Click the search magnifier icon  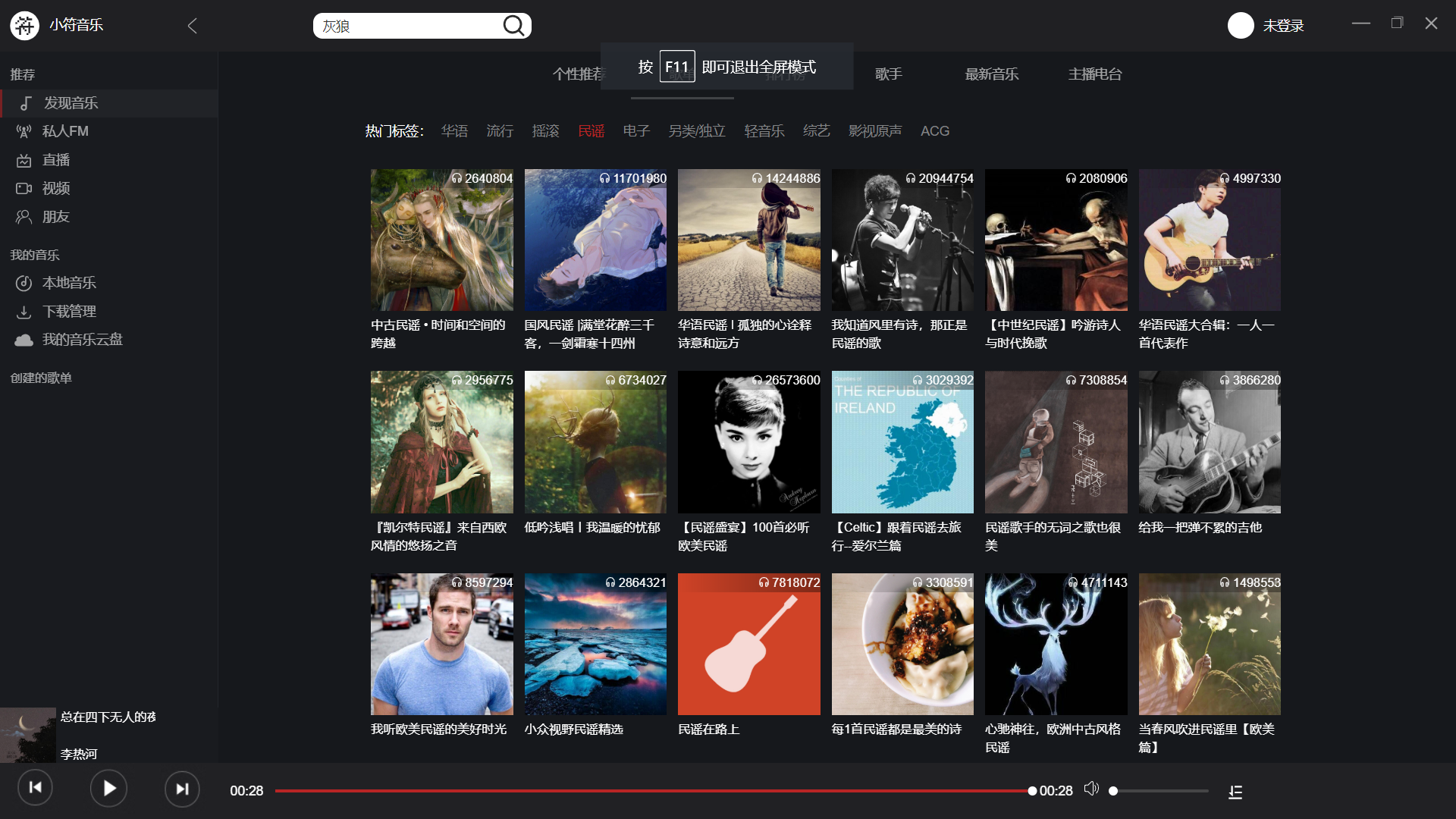pos(513,26)
